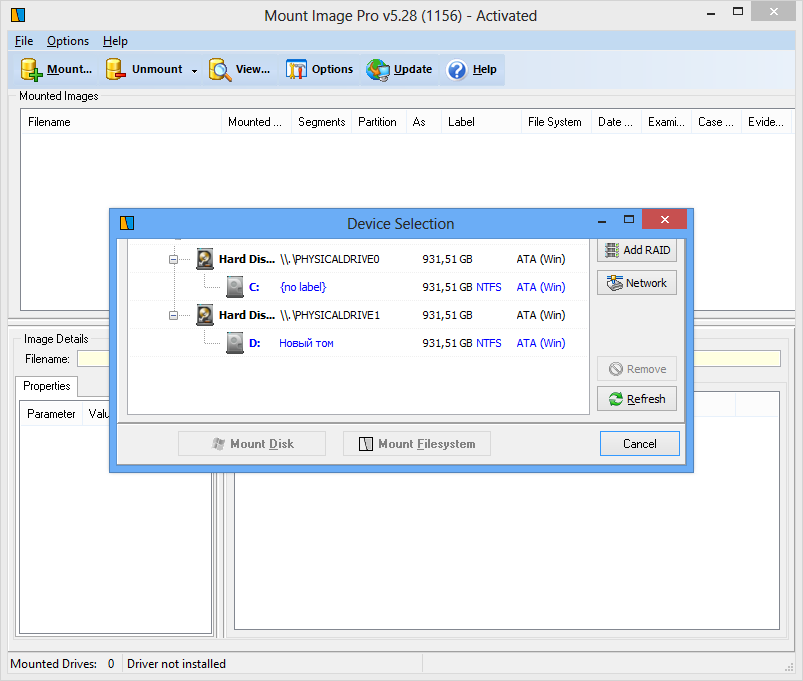Screen dimensions: 803x681
Task: Click the Partition column header
Action: coord(378,122)
